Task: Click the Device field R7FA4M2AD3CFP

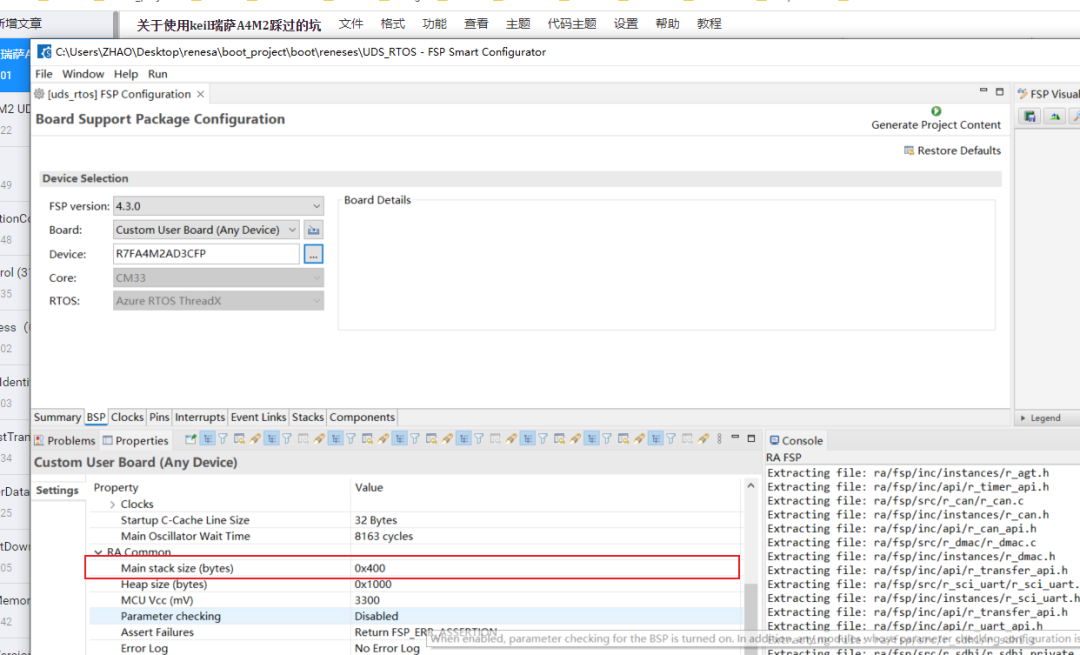Action: click(x=206, y=253)
